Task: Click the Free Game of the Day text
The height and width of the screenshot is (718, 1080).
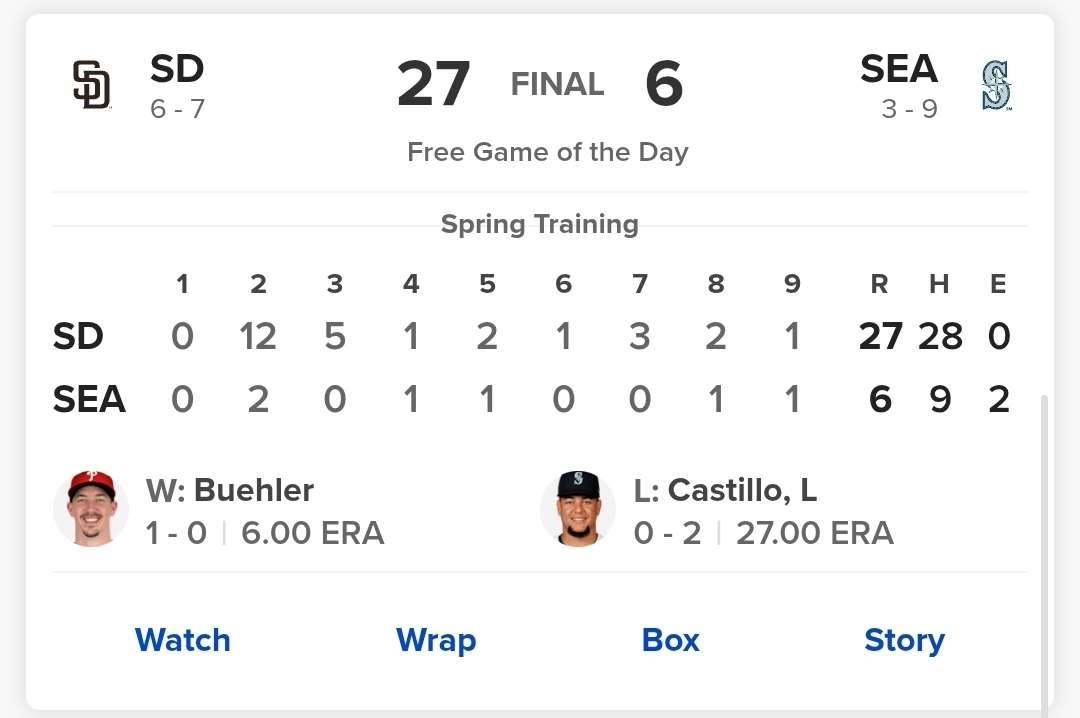Action: point(548,152)
